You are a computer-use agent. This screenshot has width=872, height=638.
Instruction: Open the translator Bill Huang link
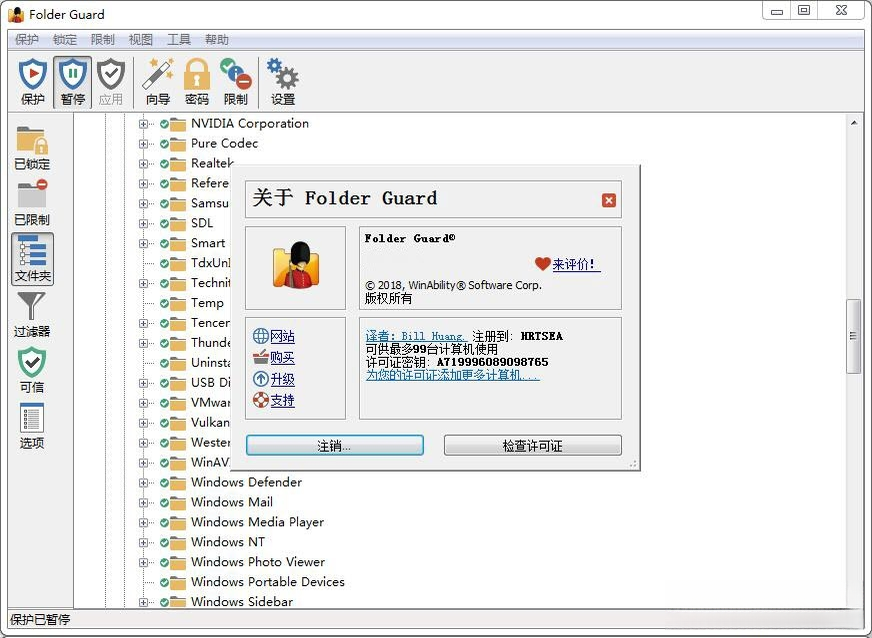point(416,336)
